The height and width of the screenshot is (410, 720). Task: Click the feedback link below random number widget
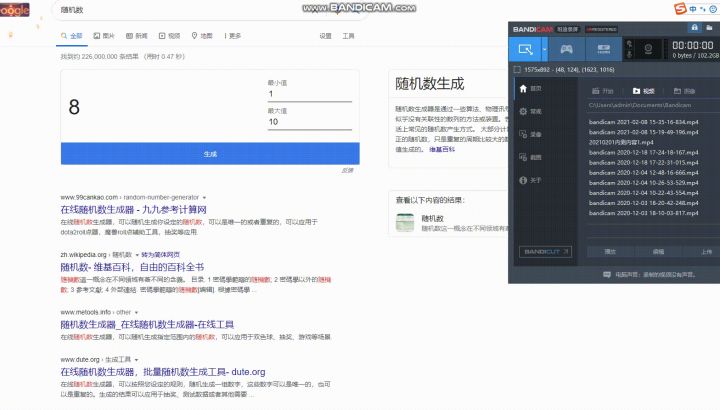[348, 170]
